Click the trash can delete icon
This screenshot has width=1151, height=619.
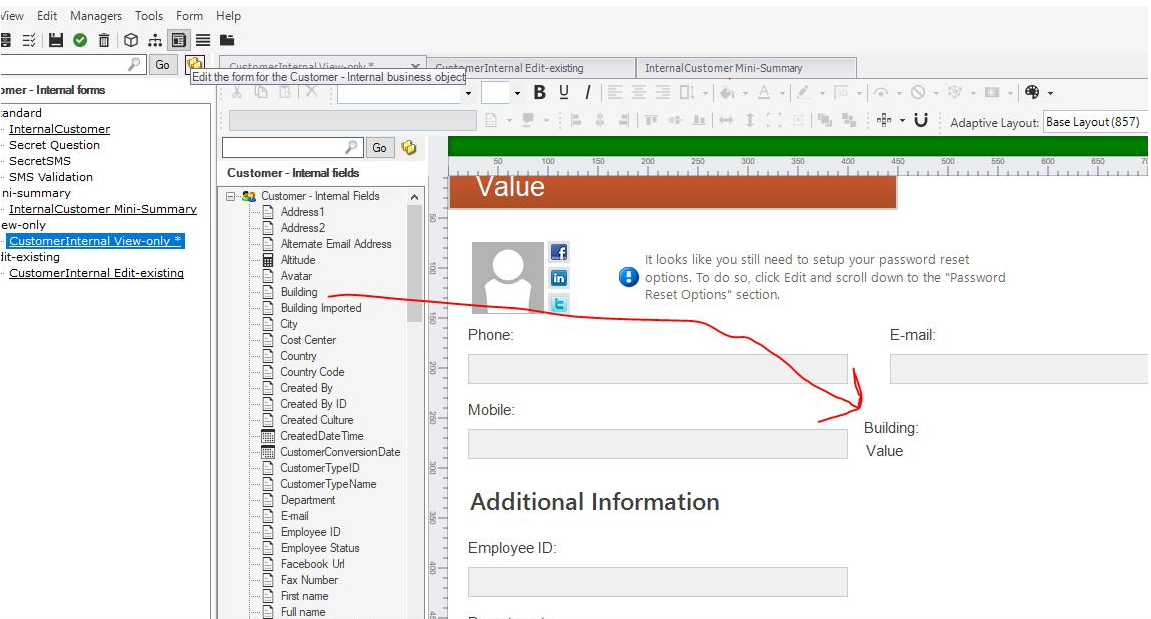pyautogui.click(x=104, y=40)
